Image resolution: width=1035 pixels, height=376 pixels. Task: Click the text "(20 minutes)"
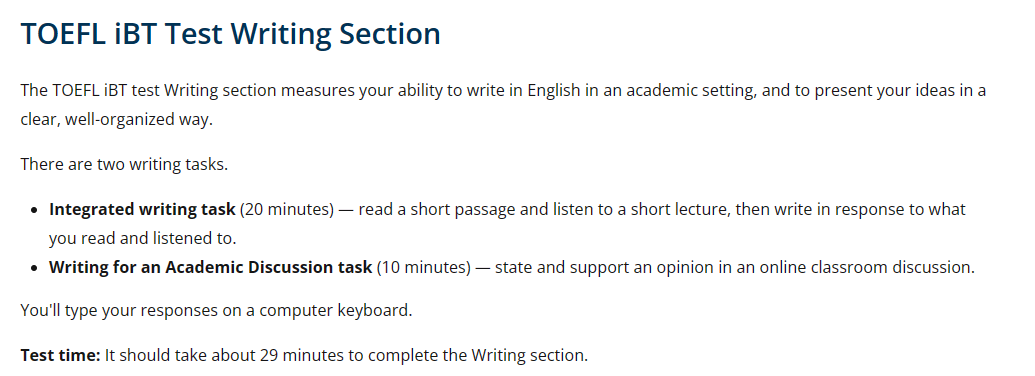pyautogui.click(x=286, y=209)
